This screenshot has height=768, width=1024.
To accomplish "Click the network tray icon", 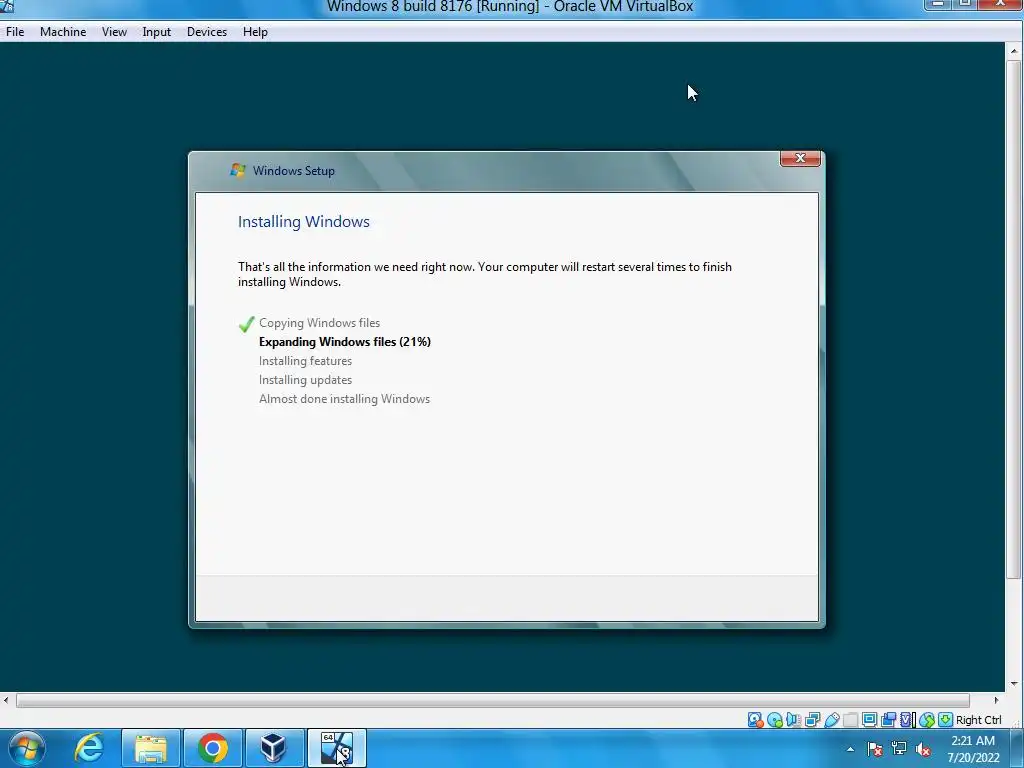I will (x=899, y=749).
